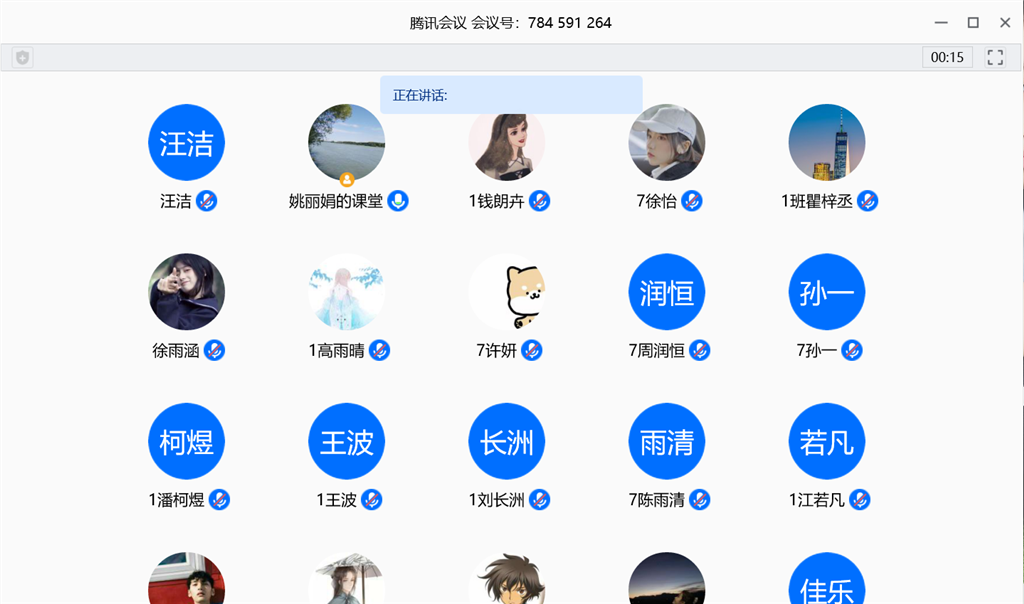Image resolution: width=1024 pixels, height=604 pixels.
Task: Close the 腾讯会议 meeting window
Action: [1005, 23]
